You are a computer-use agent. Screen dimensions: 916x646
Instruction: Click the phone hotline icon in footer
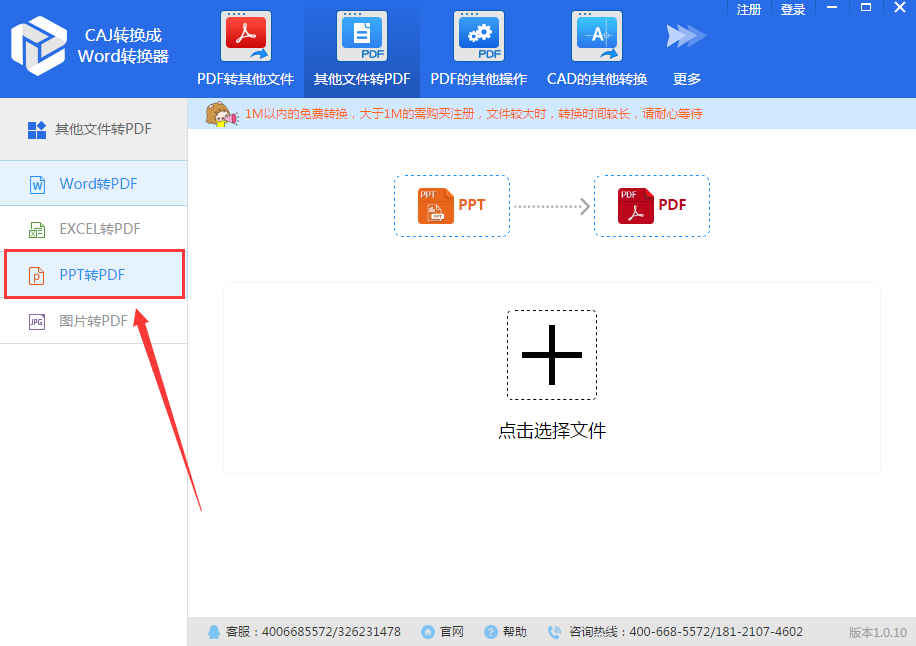click(554, 632)
